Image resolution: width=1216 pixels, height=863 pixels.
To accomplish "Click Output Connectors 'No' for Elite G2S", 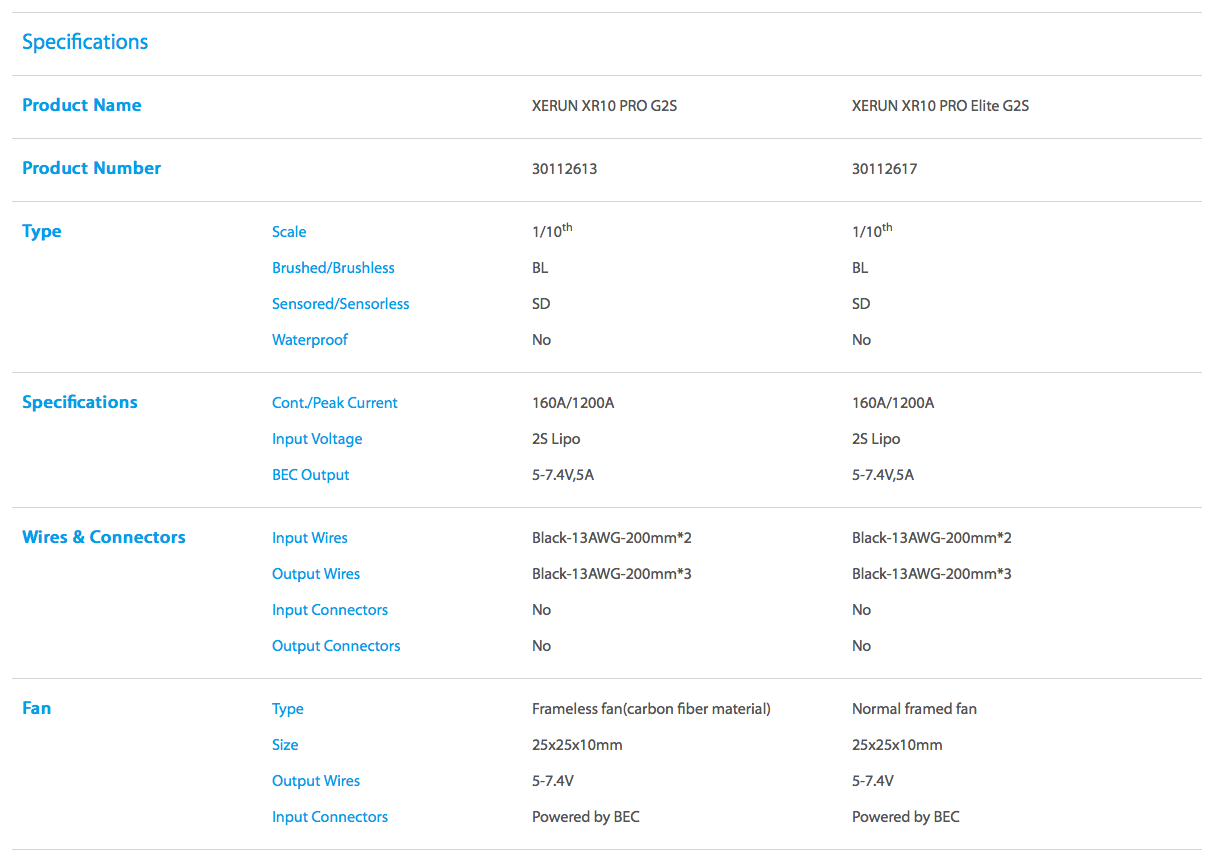I will click(862, 646).
